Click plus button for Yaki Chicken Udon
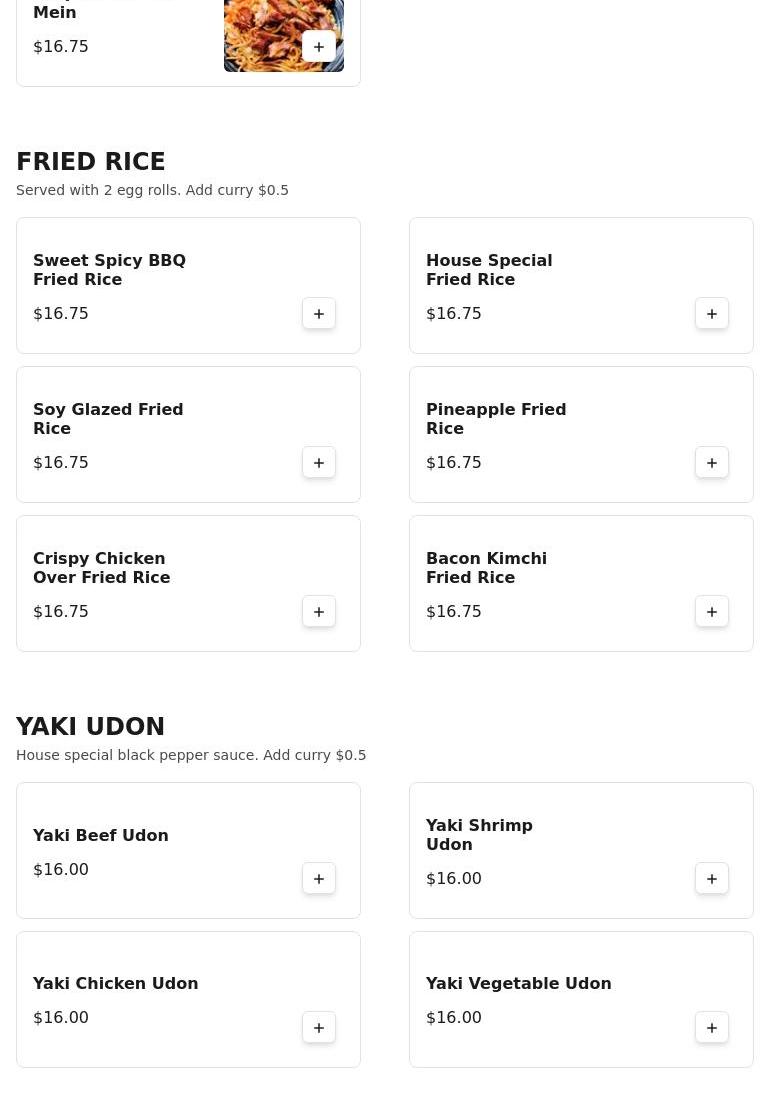This screenshot has height=1111, width=770. pyautogui.click(x=319, y=1028)
